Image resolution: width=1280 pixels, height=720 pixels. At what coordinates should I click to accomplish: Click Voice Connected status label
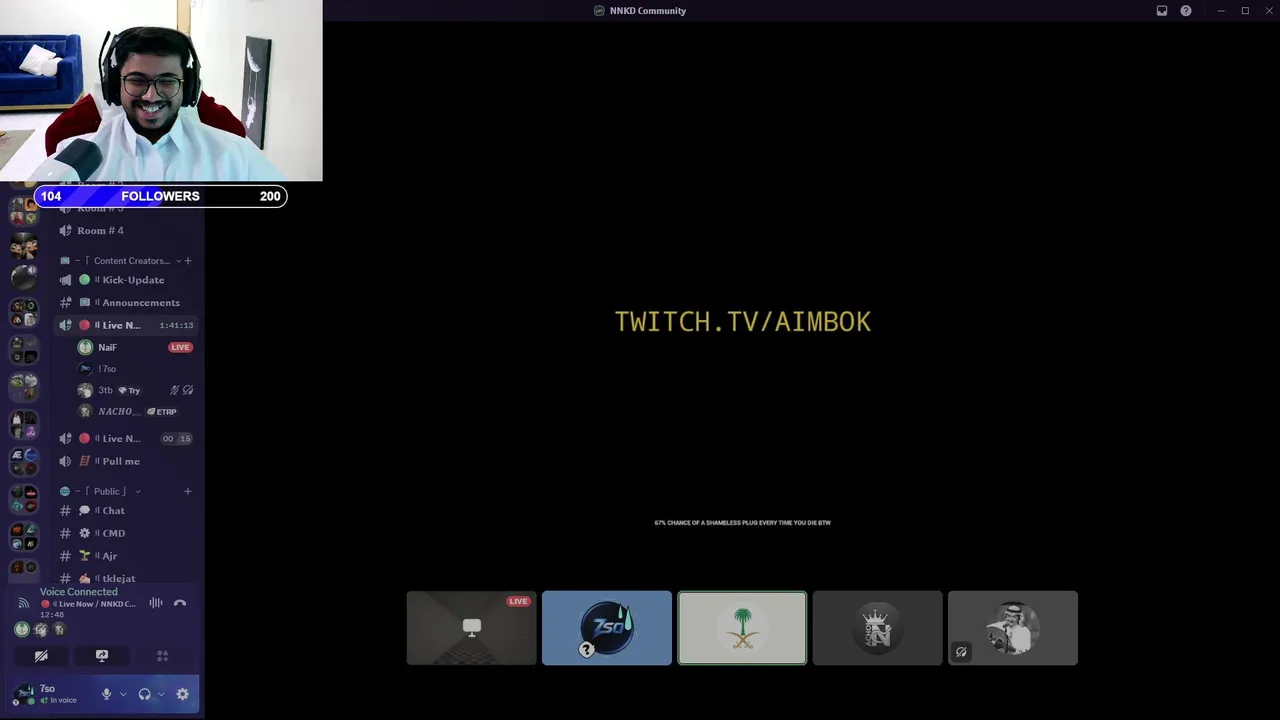(x=78, y=592)
